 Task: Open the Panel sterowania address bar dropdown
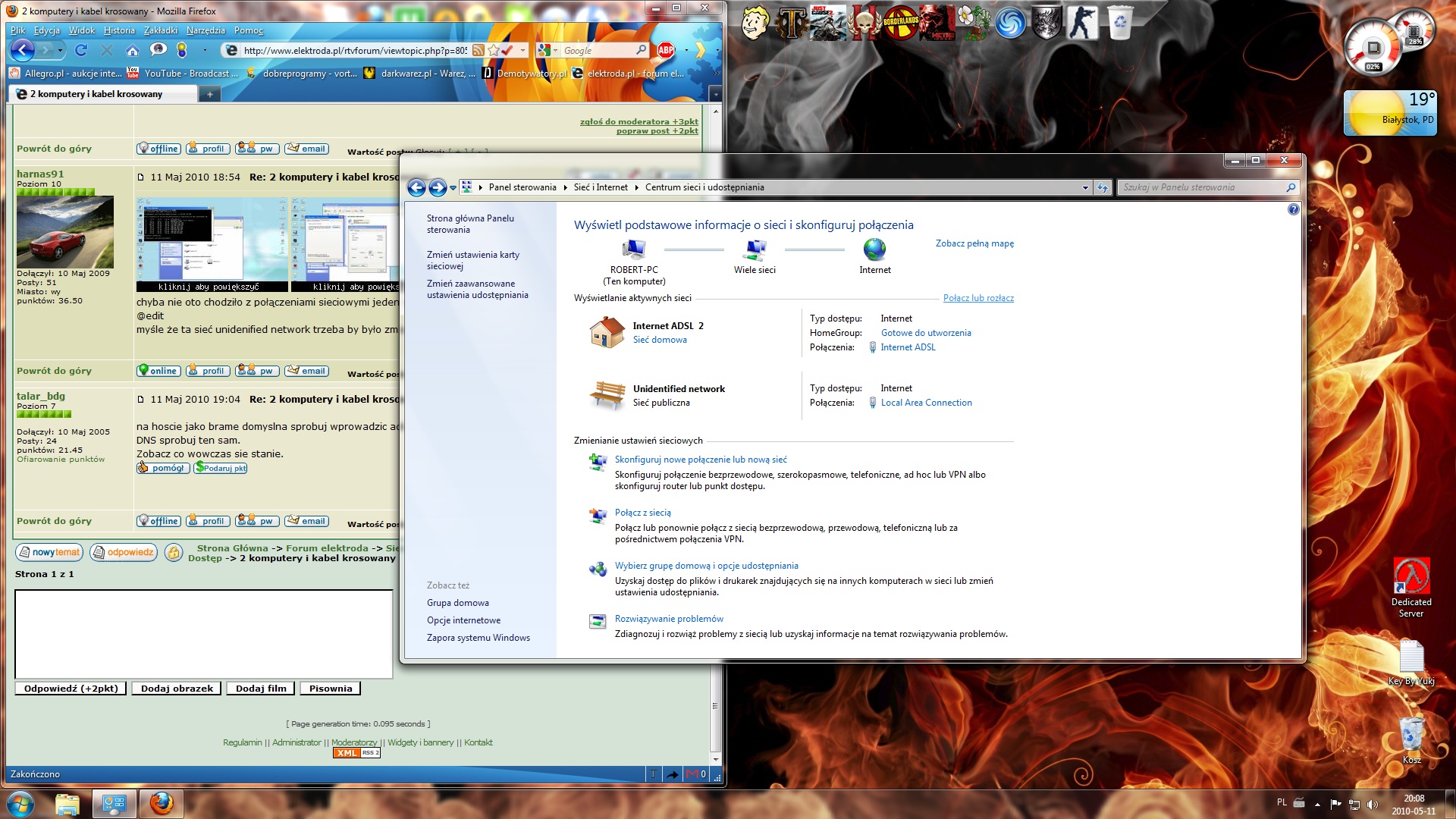(x=1085, y=187)
